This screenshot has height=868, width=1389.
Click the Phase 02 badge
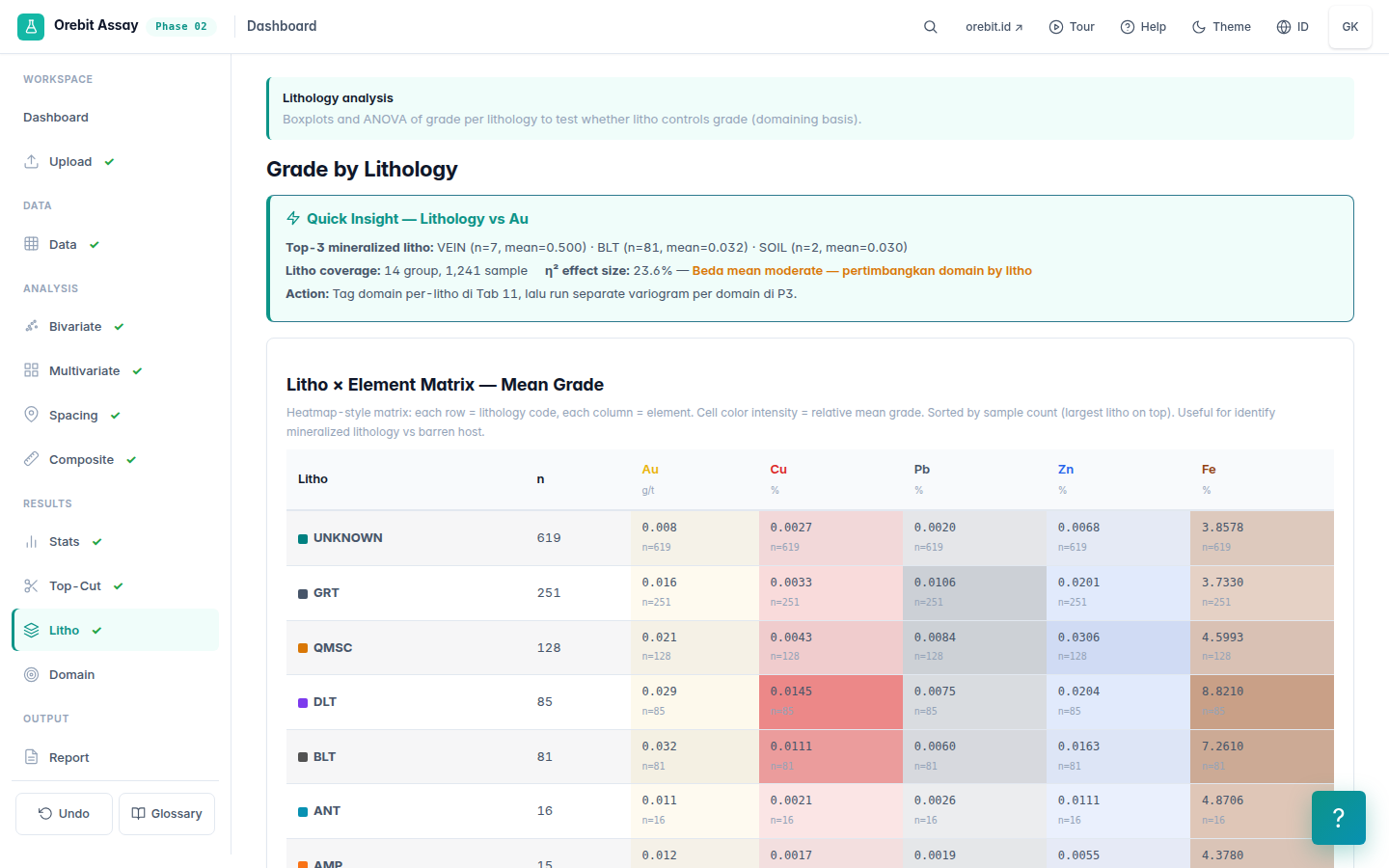181,27
